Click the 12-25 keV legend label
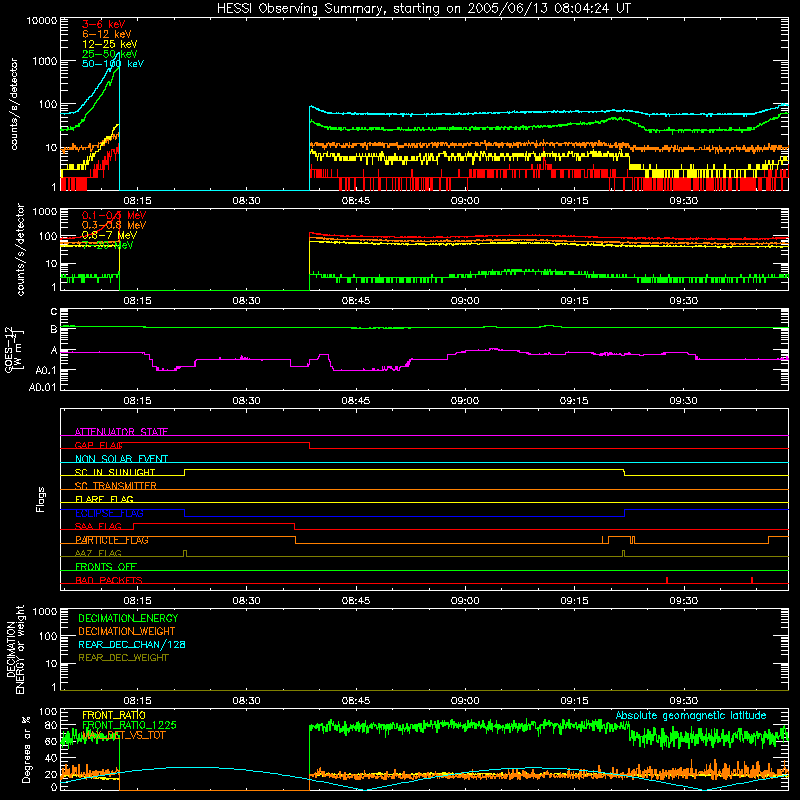Screen dimensions: 800x800 (x=109, y=44)
